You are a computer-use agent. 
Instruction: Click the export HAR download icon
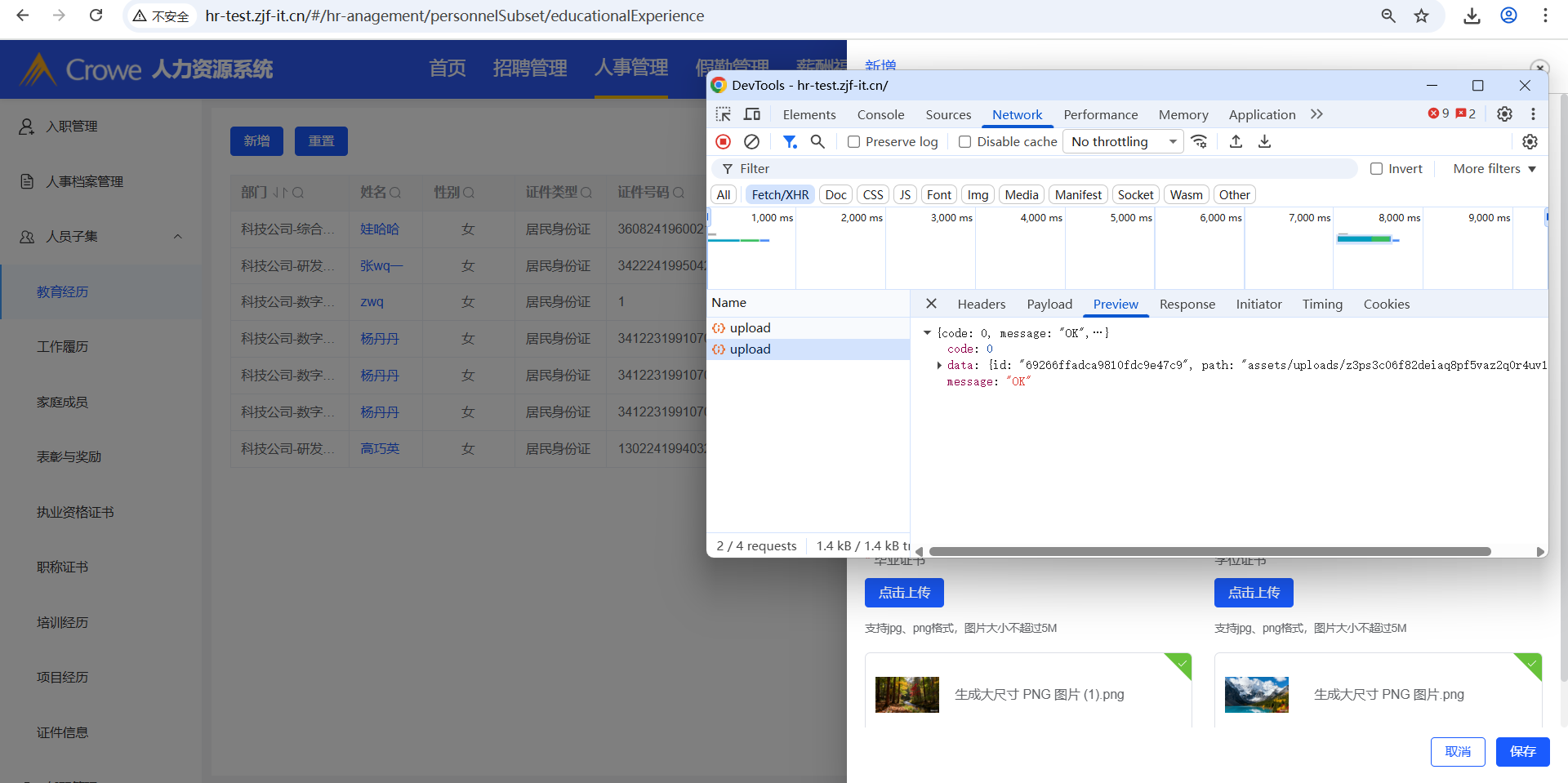1264,142
